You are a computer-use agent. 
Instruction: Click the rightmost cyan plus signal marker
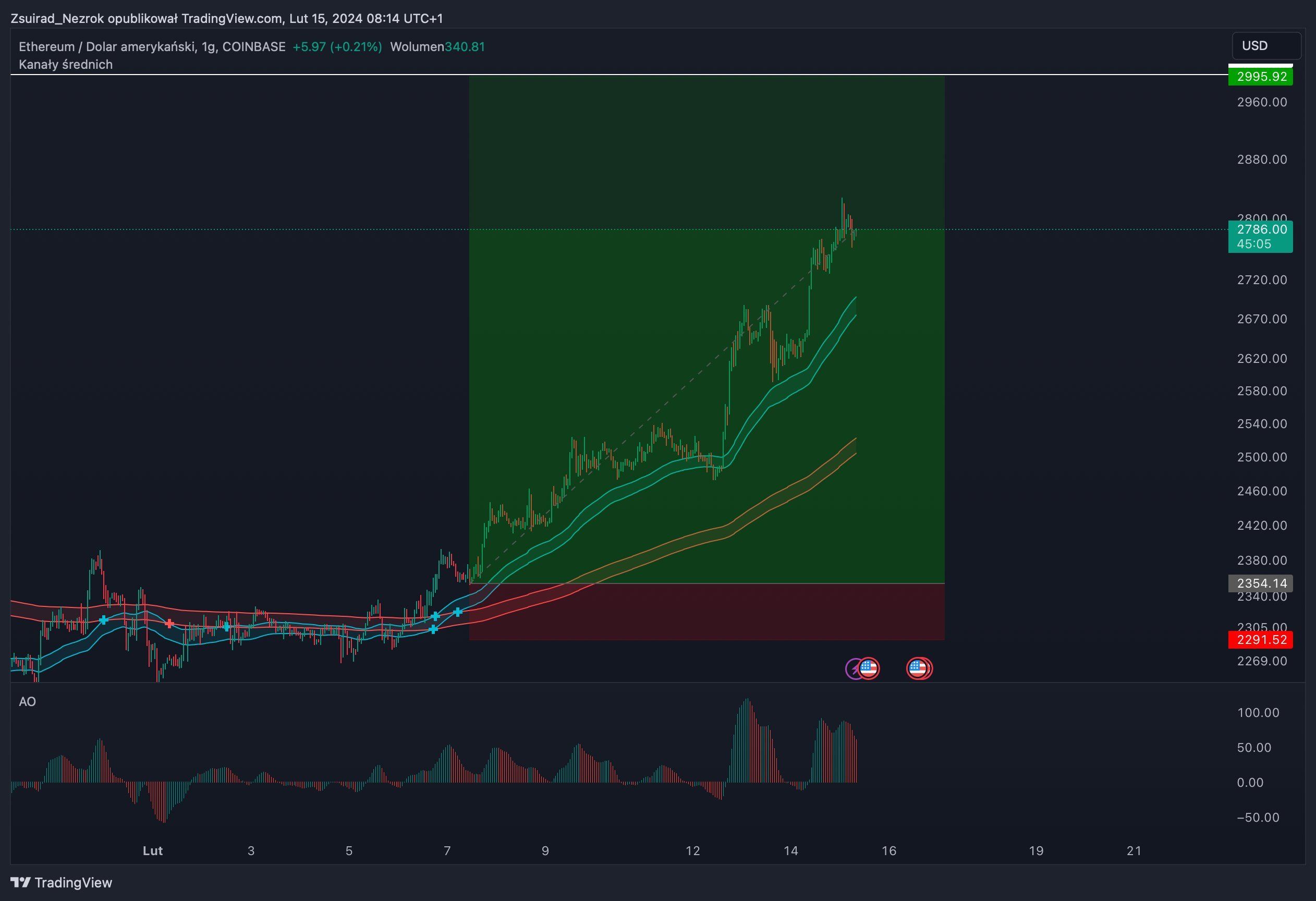(458, 612)
